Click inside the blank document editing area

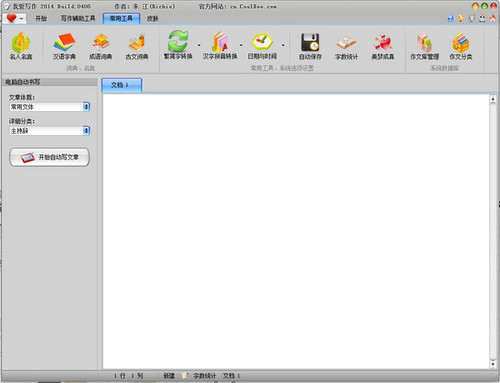[296, 232]
